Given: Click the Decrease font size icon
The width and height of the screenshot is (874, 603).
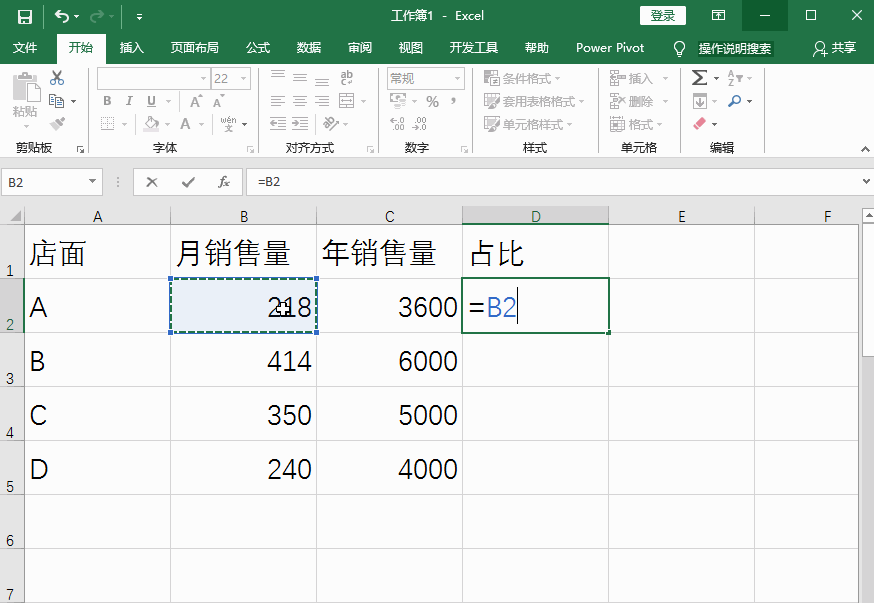Looking at the screenshot, I should (218, 101).
